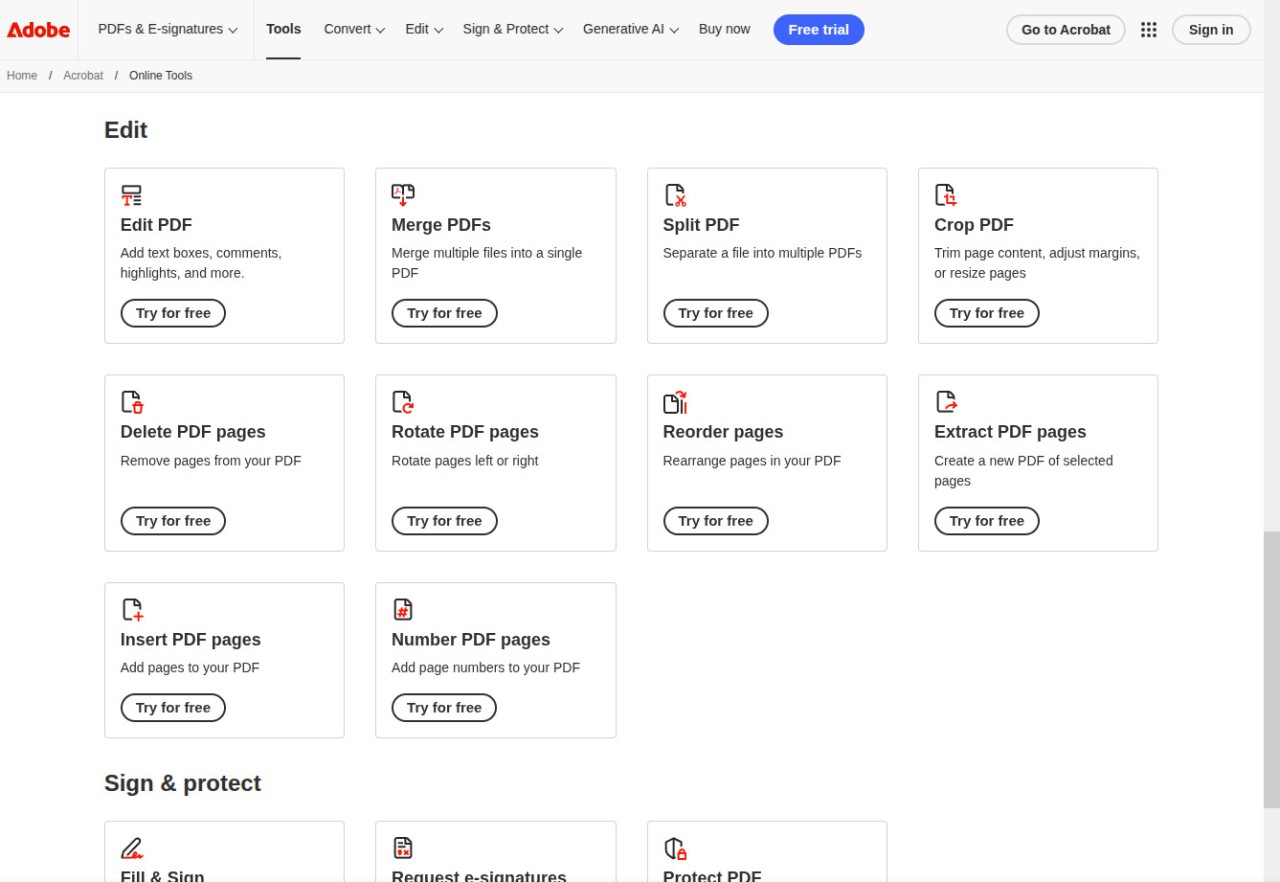Select the Tools tab in navigation
The image size is (1280, 882).
(x=283, y=30)
